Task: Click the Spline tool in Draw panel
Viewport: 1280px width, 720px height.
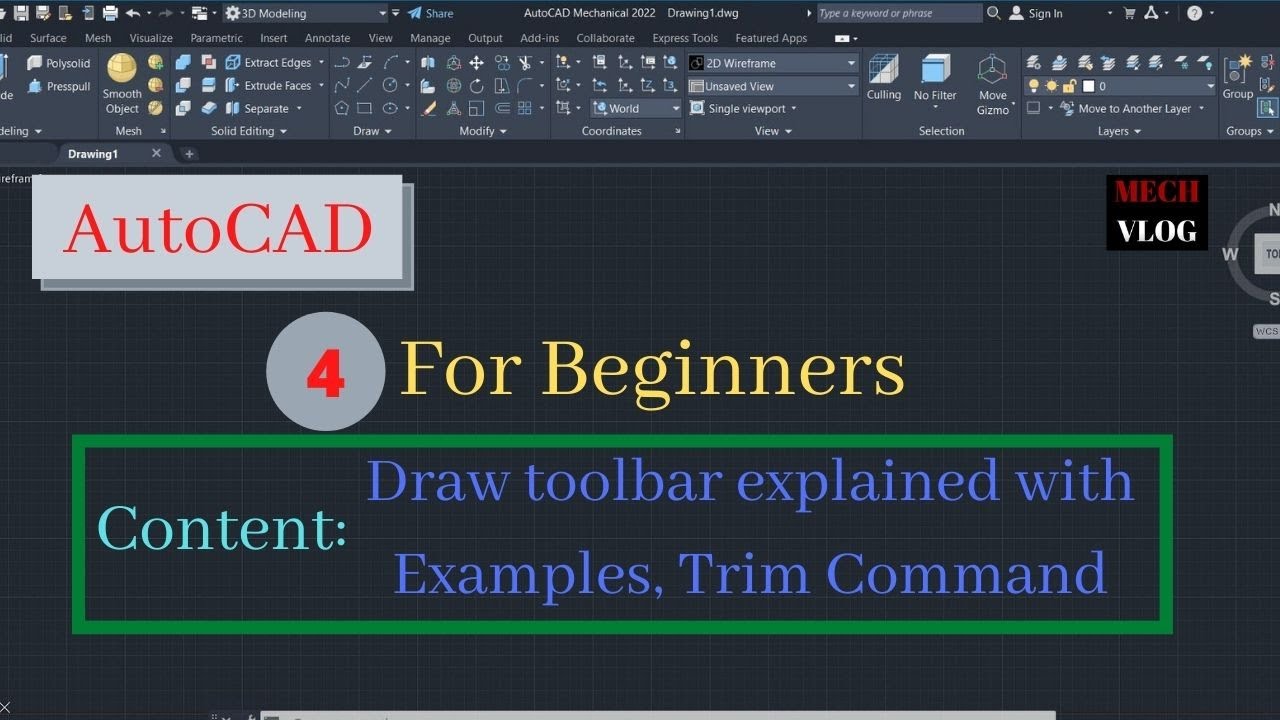Action: (342, 85)
